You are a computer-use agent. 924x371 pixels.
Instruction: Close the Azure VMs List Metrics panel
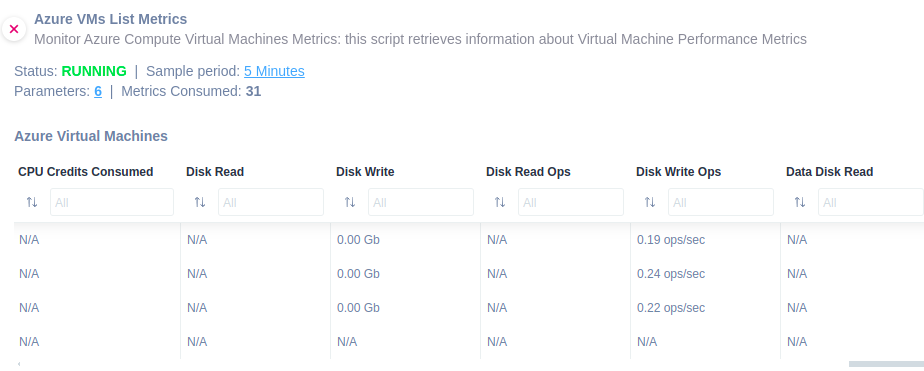tap(14, 29)
